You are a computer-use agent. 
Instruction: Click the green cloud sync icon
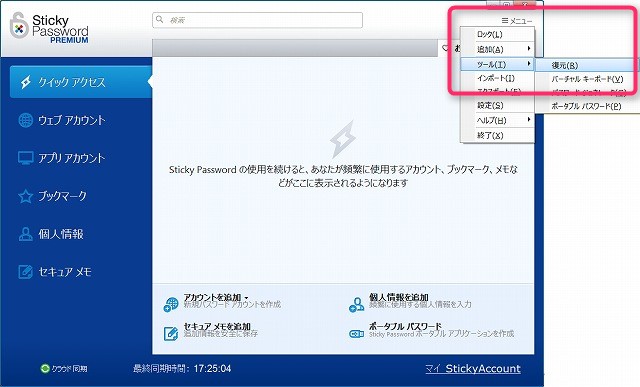pos(45,369)
